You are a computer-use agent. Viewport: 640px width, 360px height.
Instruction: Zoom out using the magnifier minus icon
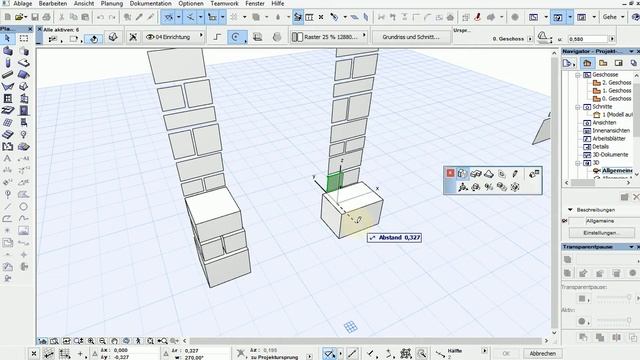point(102,341)
